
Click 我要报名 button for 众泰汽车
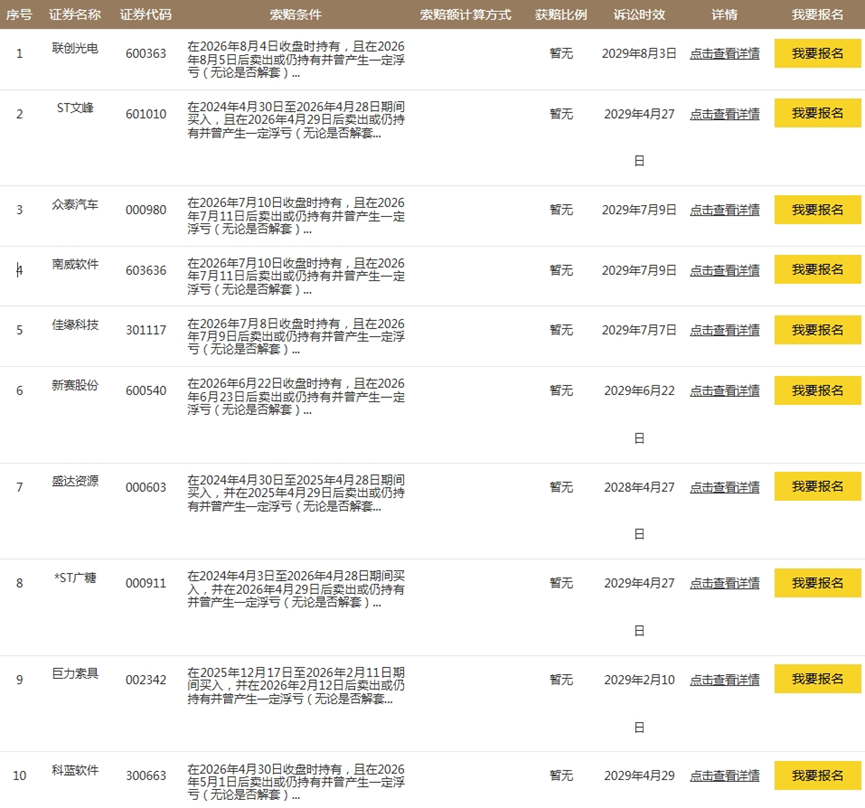(x=818, y=210)
